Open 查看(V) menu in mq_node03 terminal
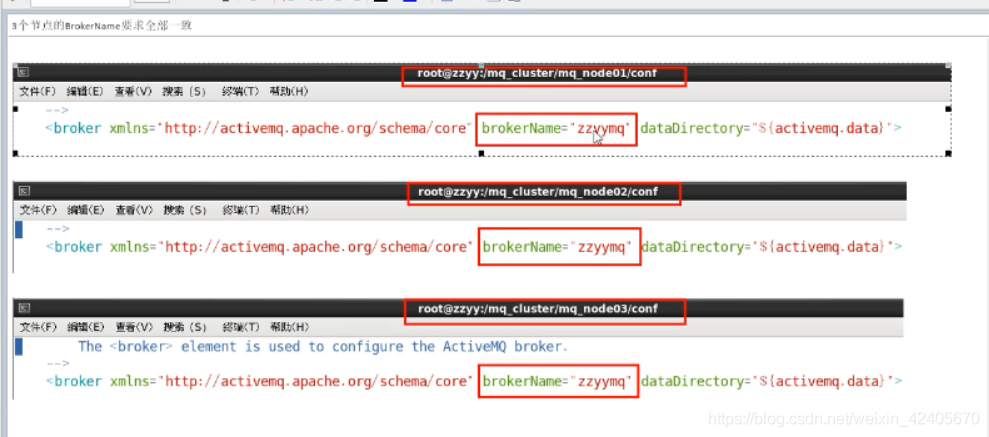989x437 pixels. click(134, 327)
